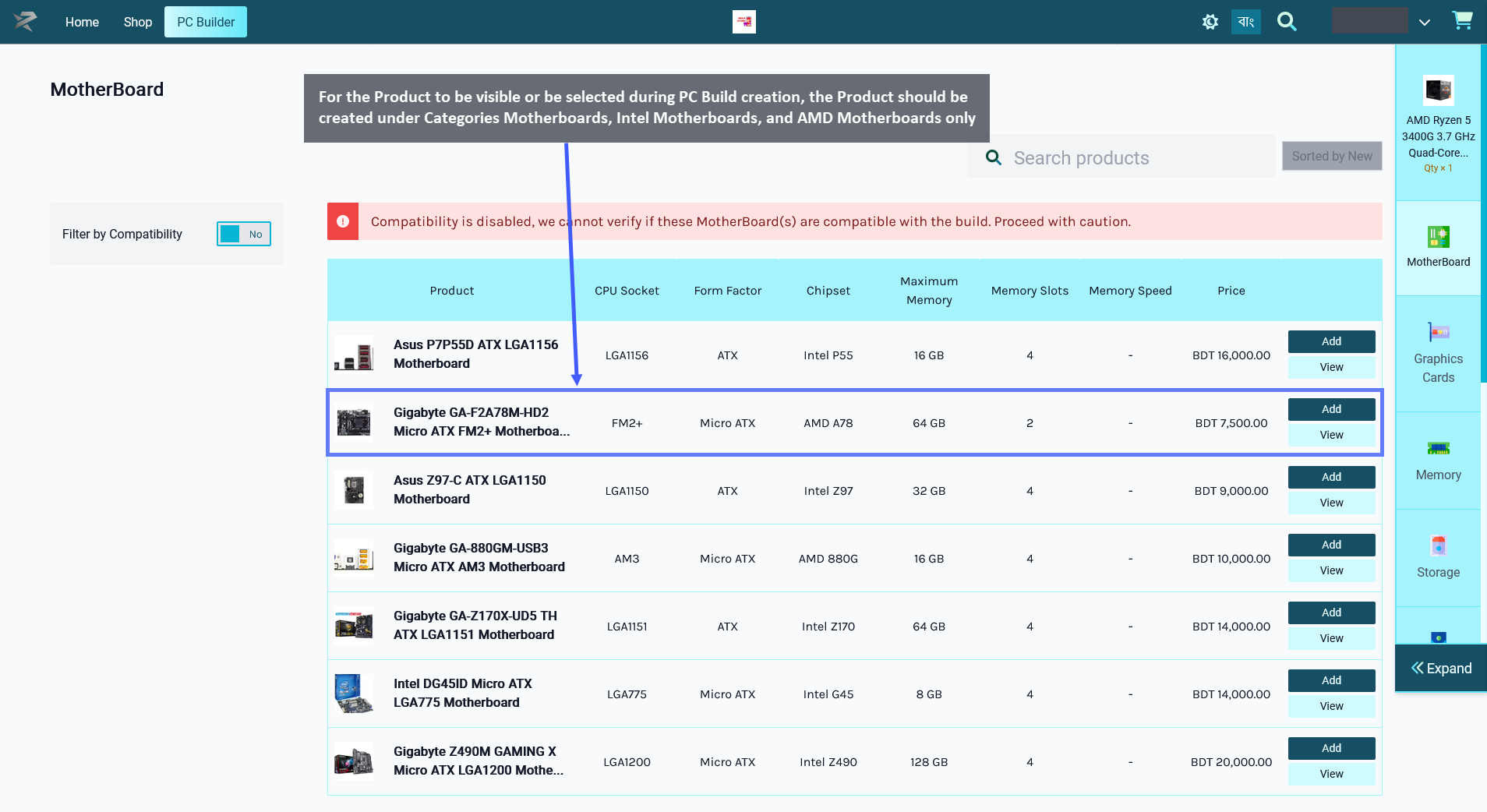Click the CPU Socket column header
The image size is (1487, 812).
point(627,291)
